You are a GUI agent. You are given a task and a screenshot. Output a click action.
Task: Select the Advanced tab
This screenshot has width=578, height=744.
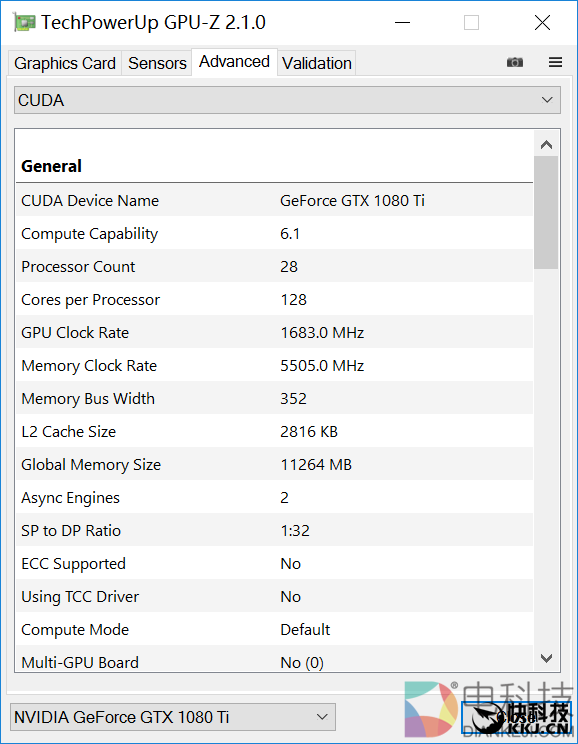click(x=234, y=62)
